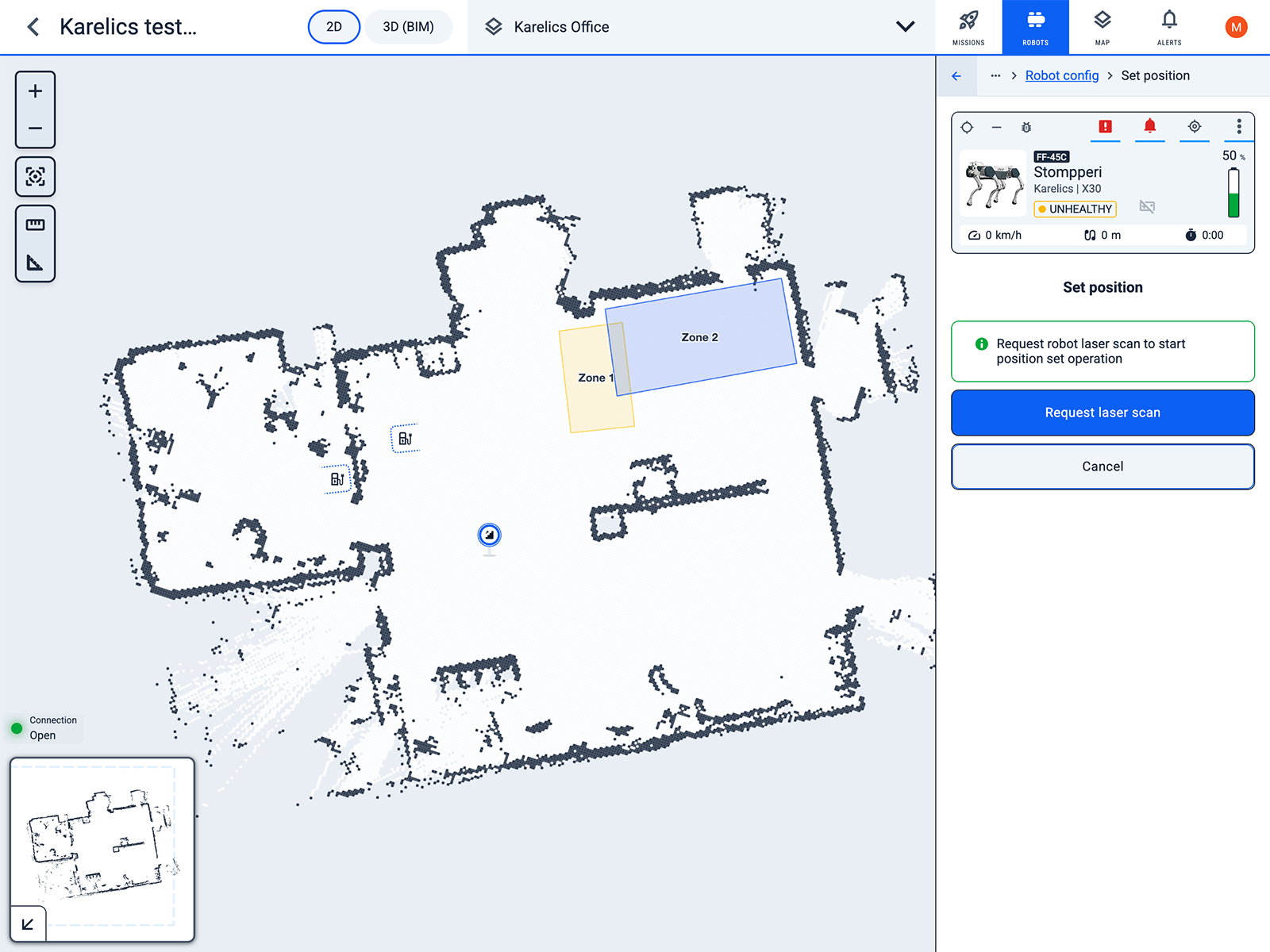Open the Alerts tab
Screen dimensions: 1270x952
click(1168, 27)
